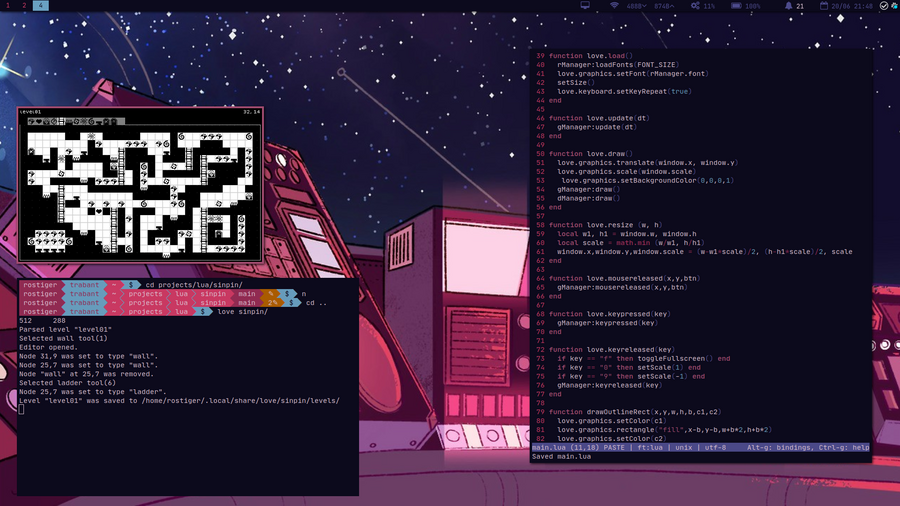Select the ladder tool in the level editor toolbar
This screenshot has width=900, height=506.
(60, 122)
